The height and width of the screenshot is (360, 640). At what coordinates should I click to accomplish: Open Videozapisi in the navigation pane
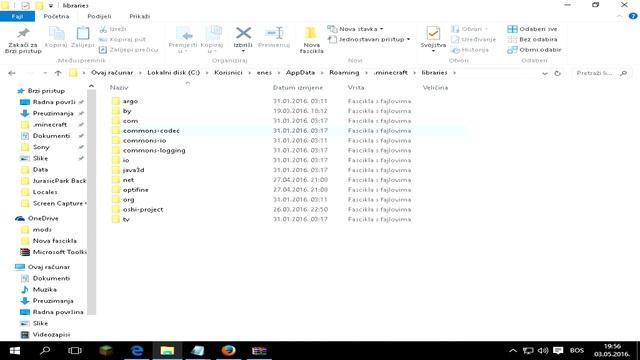(x=51, y=334)
